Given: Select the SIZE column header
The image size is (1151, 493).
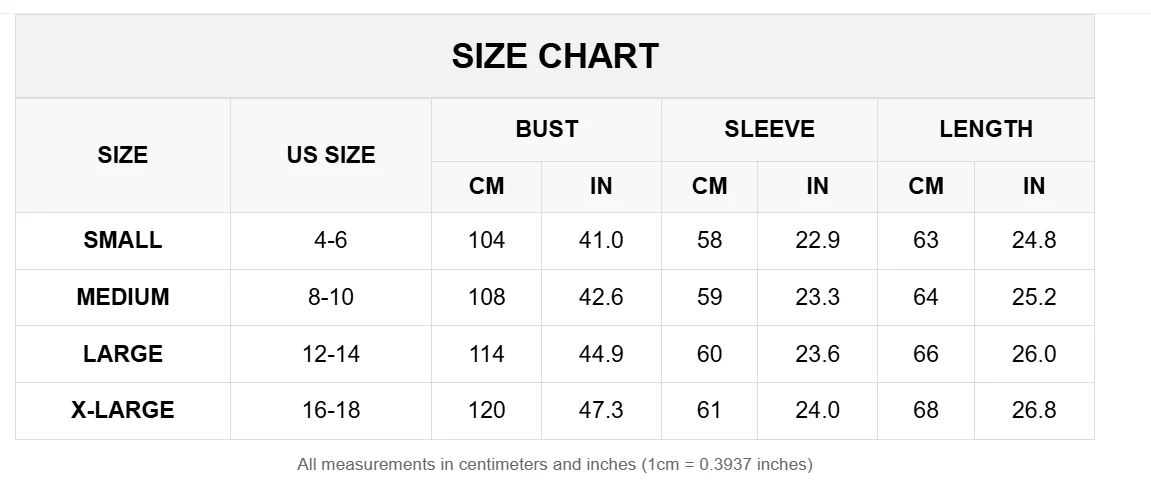Looking at the screenshot, I should pos(123,155).
